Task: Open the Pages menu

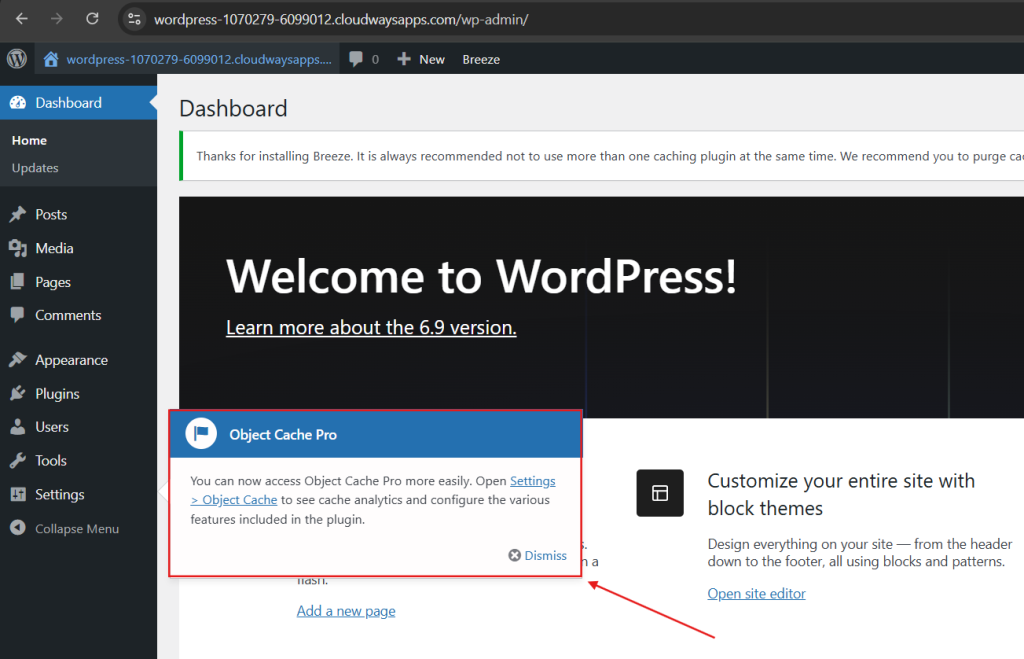Action: (x=53, y=282)
